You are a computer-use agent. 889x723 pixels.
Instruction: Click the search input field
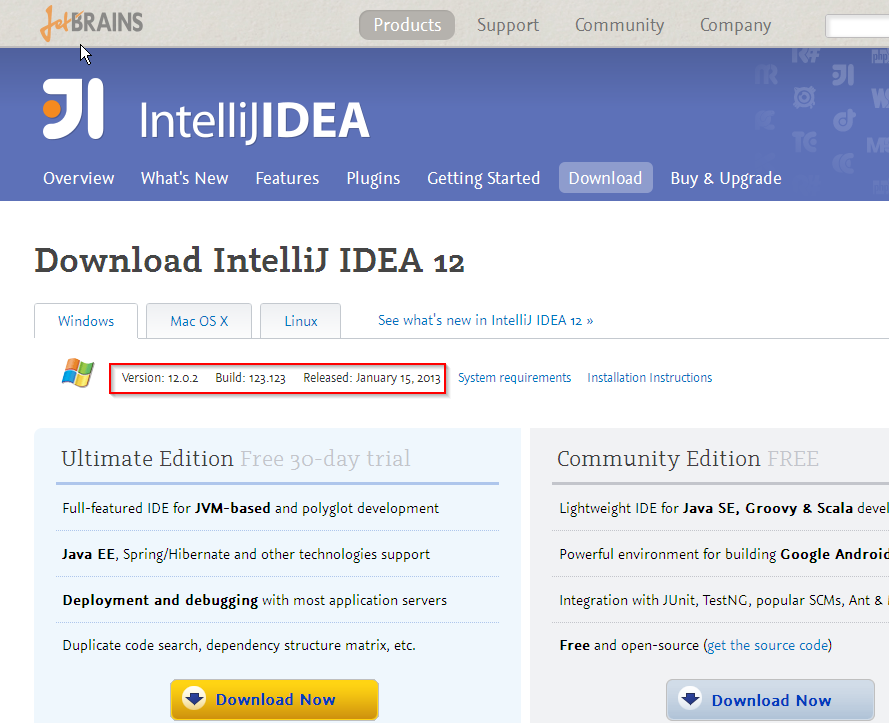(x=857, y=26)
